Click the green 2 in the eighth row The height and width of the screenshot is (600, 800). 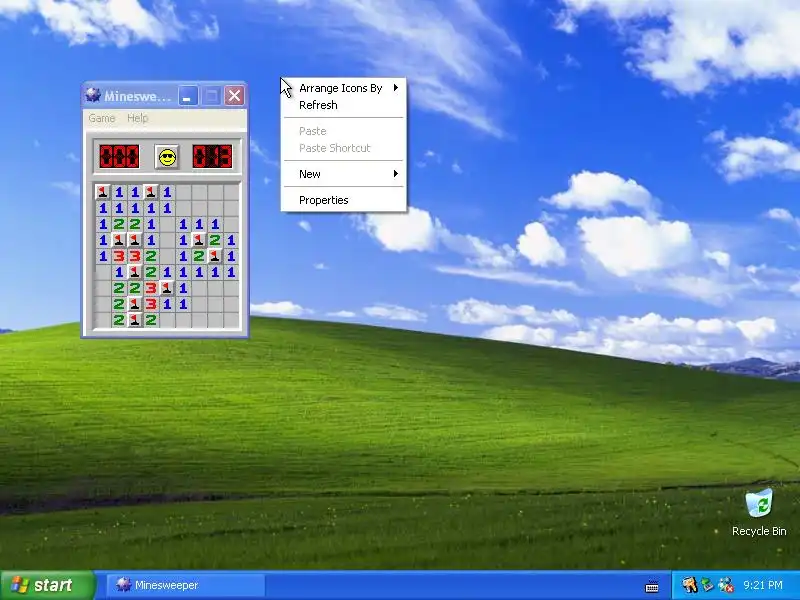[119, 304]
